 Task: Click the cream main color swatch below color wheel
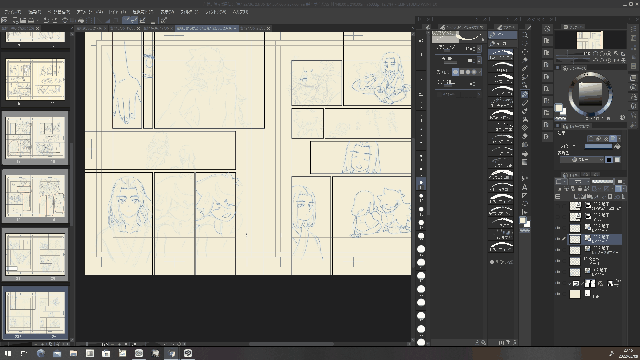pyautogui.click(x=558, y=108)
